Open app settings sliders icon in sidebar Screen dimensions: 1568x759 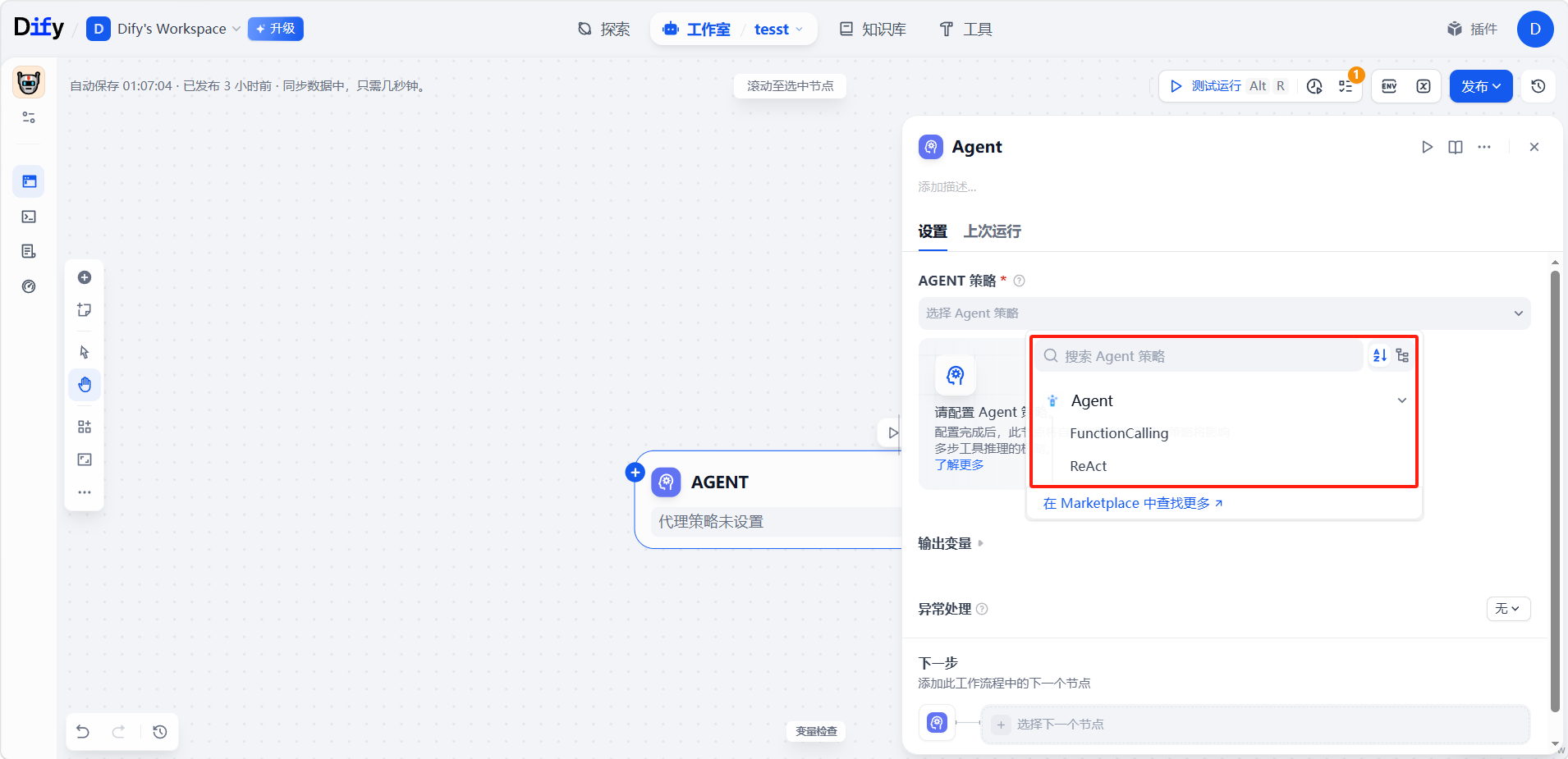(29, 117)
